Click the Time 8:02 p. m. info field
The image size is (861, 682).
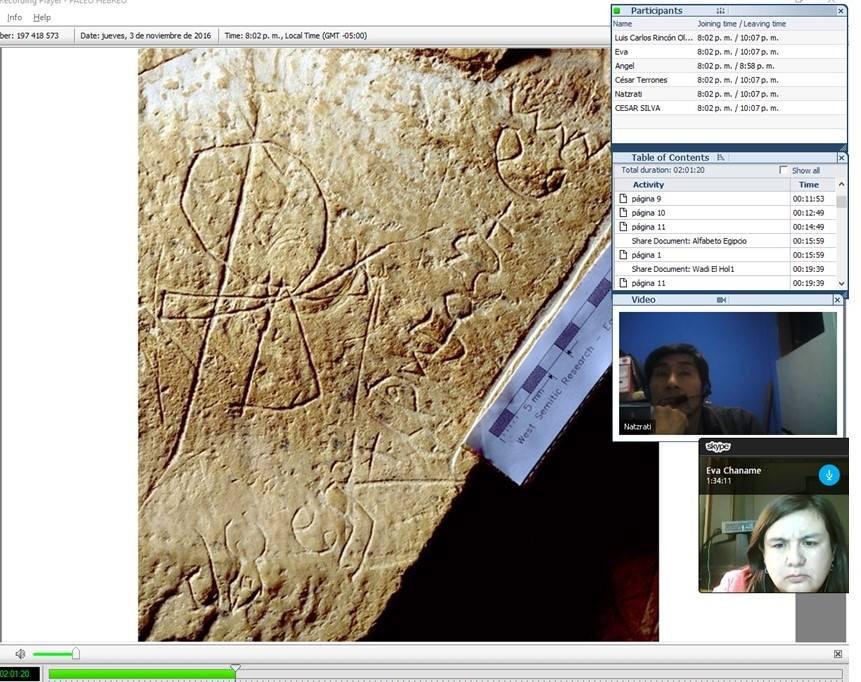pos(295,36)
